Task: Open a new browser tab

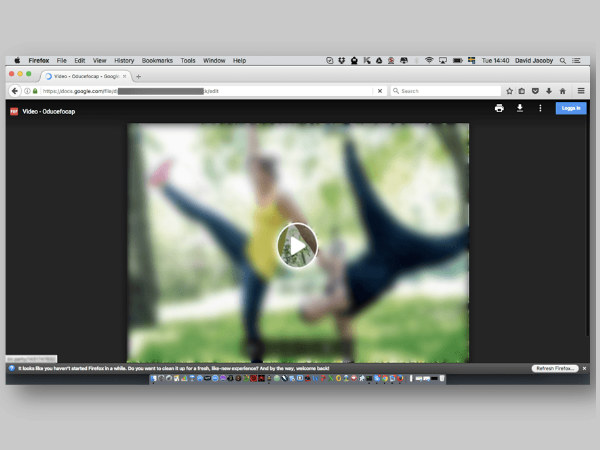Action: (138, 76)
